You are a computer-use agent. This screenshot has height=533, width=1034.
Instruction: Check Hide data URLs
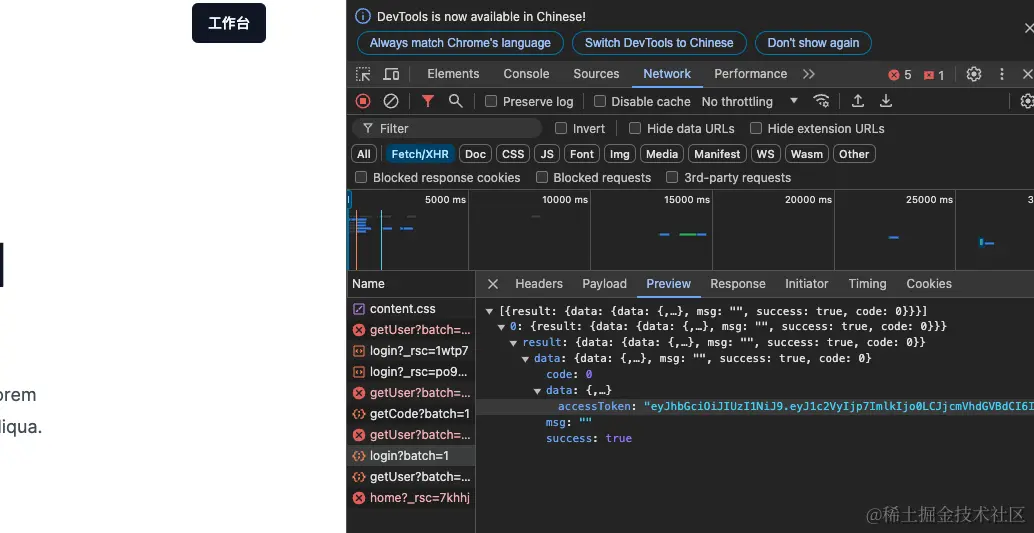point(634,128)
